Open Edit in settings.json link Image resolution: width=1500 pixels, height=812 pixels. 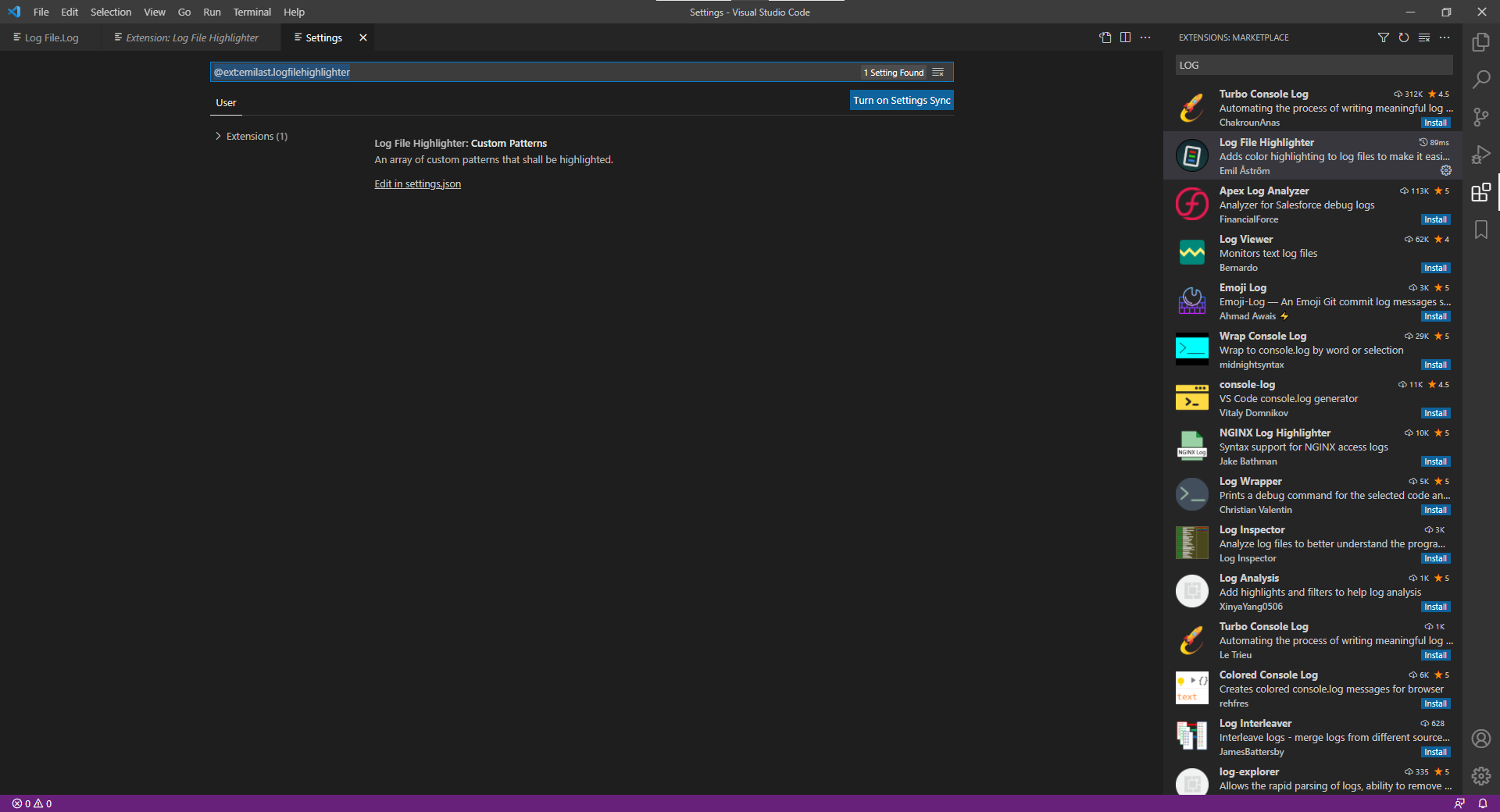[x=417, y=183]
